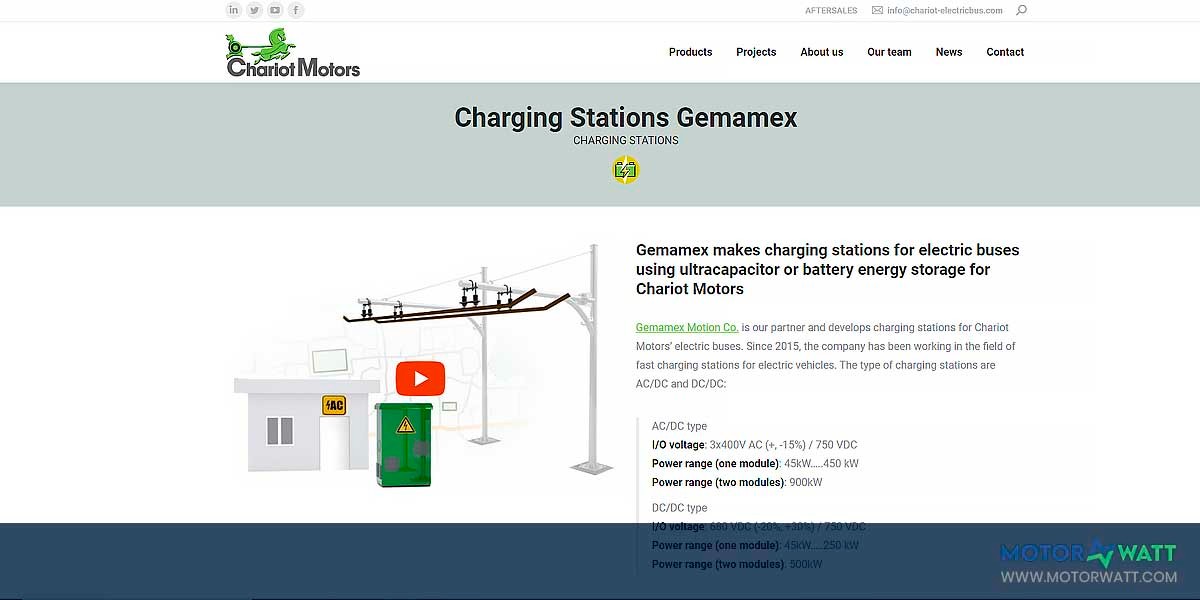The height and width of the screenshot is (600, 1200).
Task: Open the Contact page
Action: pos(1005,52)
